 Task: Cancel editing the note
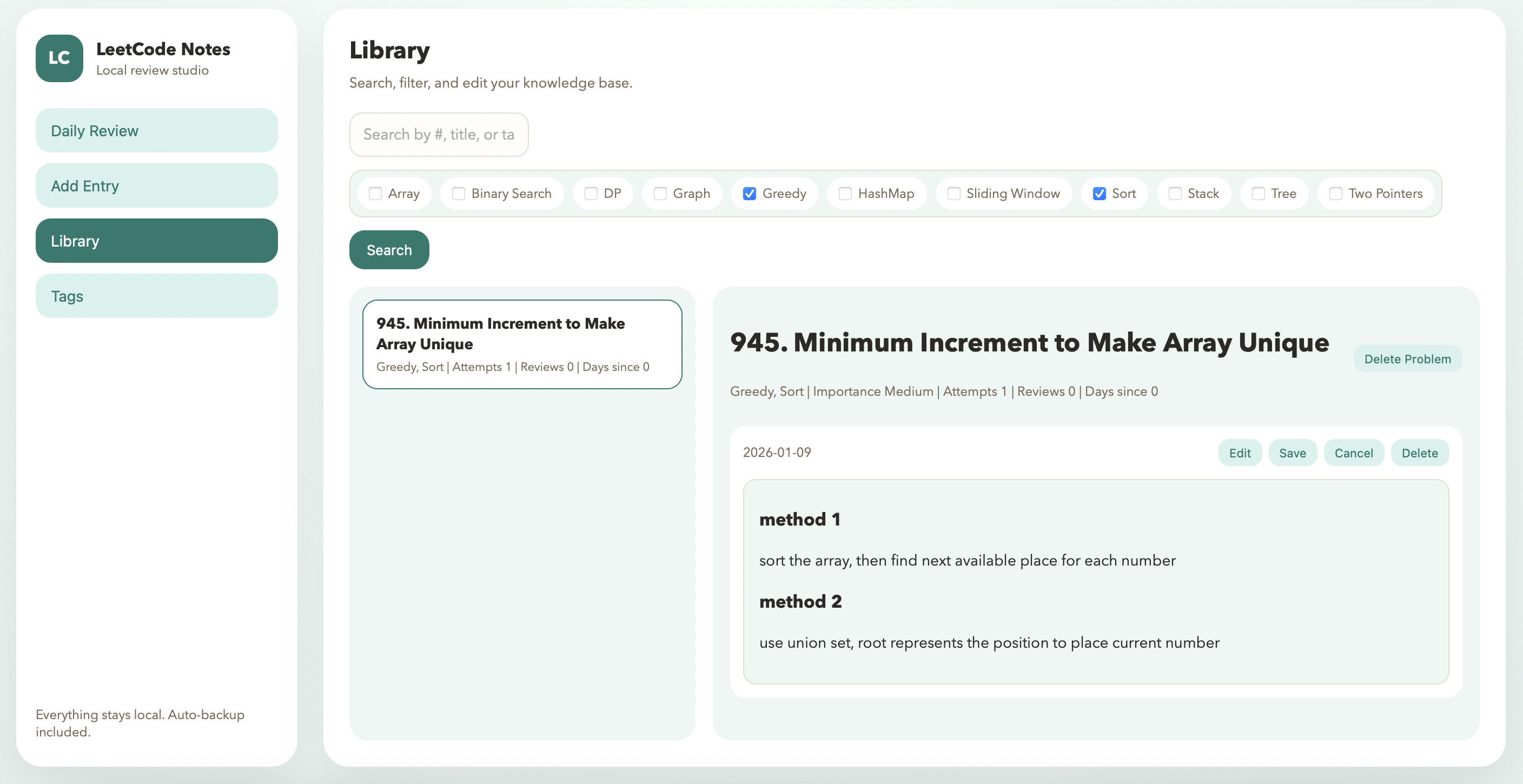click(1353, 453)
